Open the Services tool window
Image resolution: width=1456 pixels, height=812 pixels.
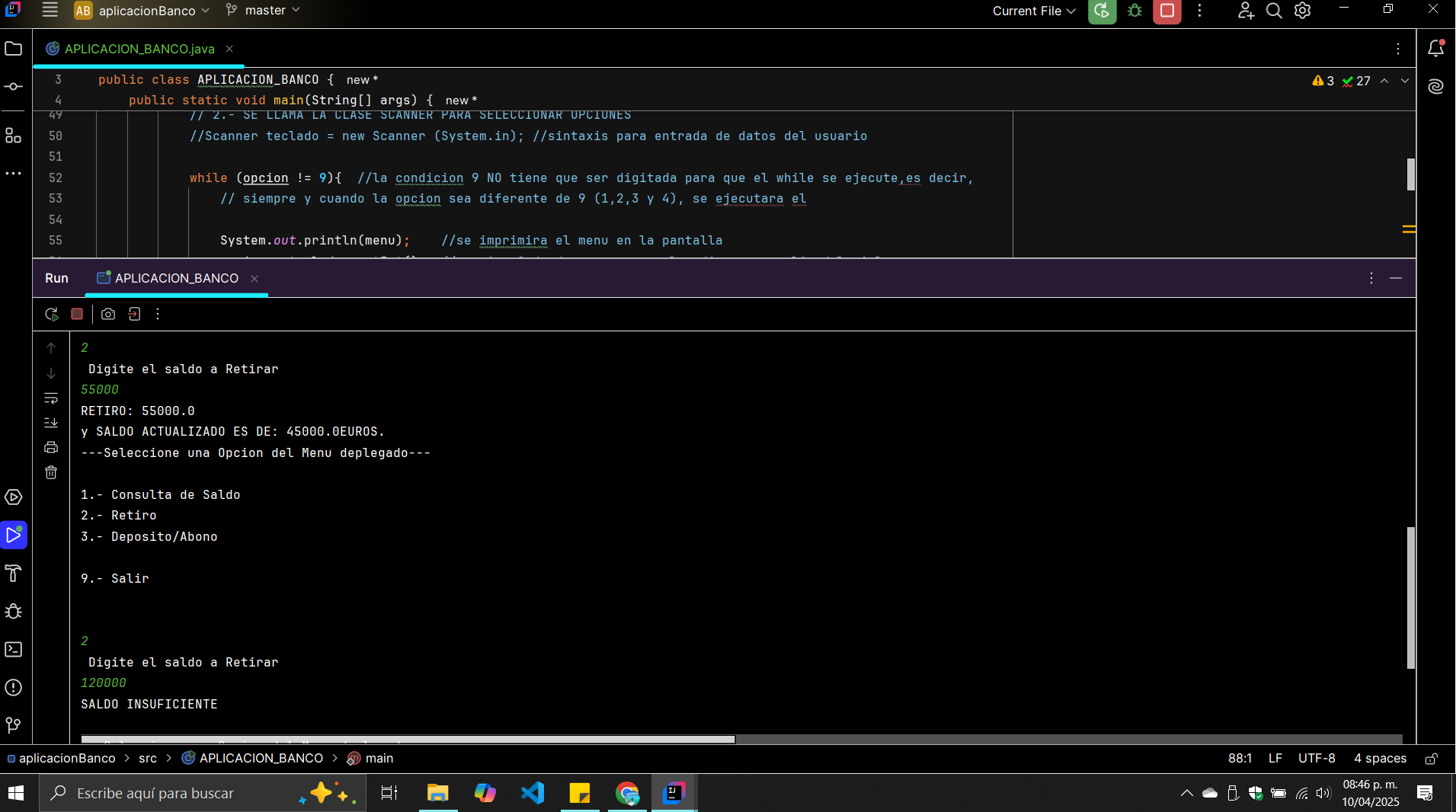14,497
